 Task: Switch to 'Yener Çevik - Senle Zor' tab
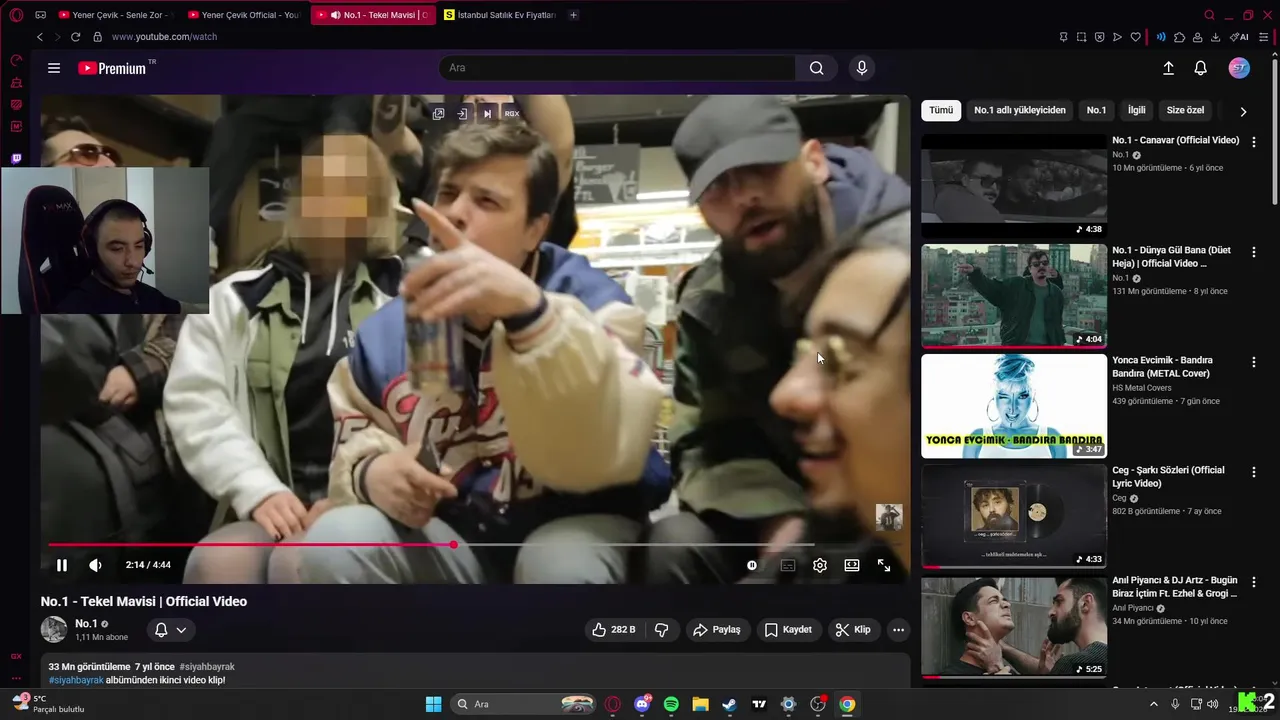tap(116, 15)
